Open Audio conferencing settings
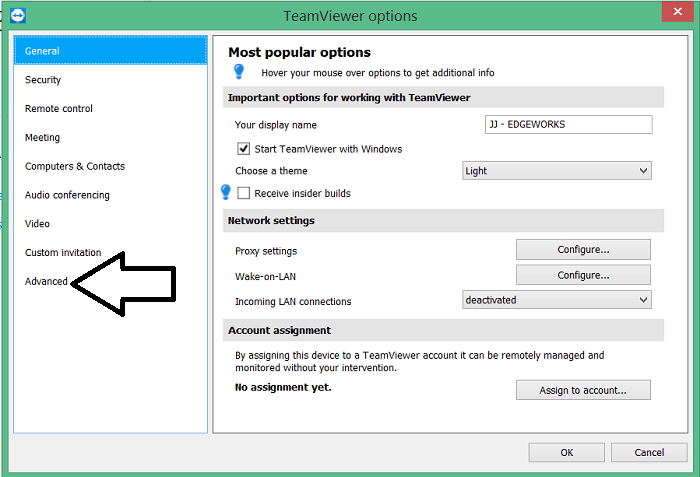 (111, 195)
